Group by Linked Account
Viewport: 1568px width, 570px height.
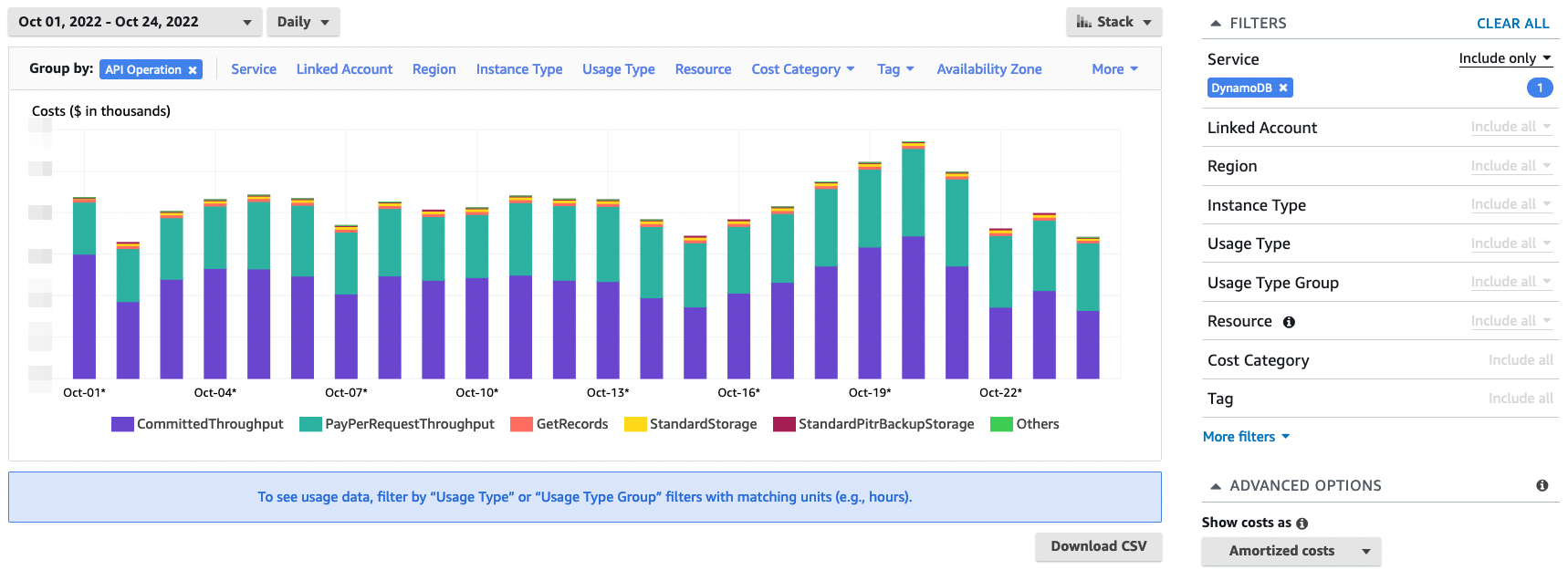coord(344,69)
